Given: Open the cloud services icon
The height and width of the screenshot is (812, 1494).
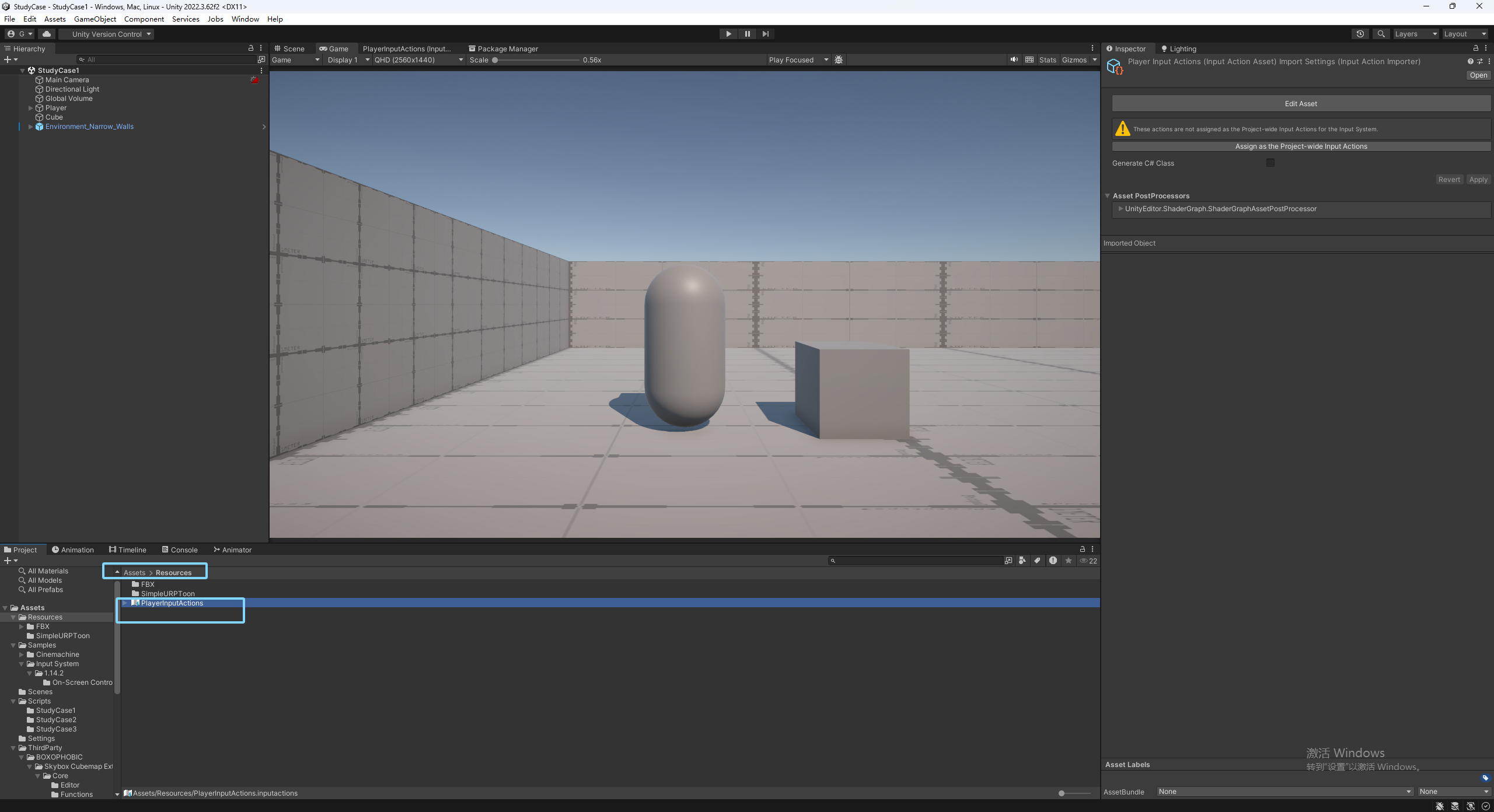Looking at the screenshot, I should tap(47, 34).
